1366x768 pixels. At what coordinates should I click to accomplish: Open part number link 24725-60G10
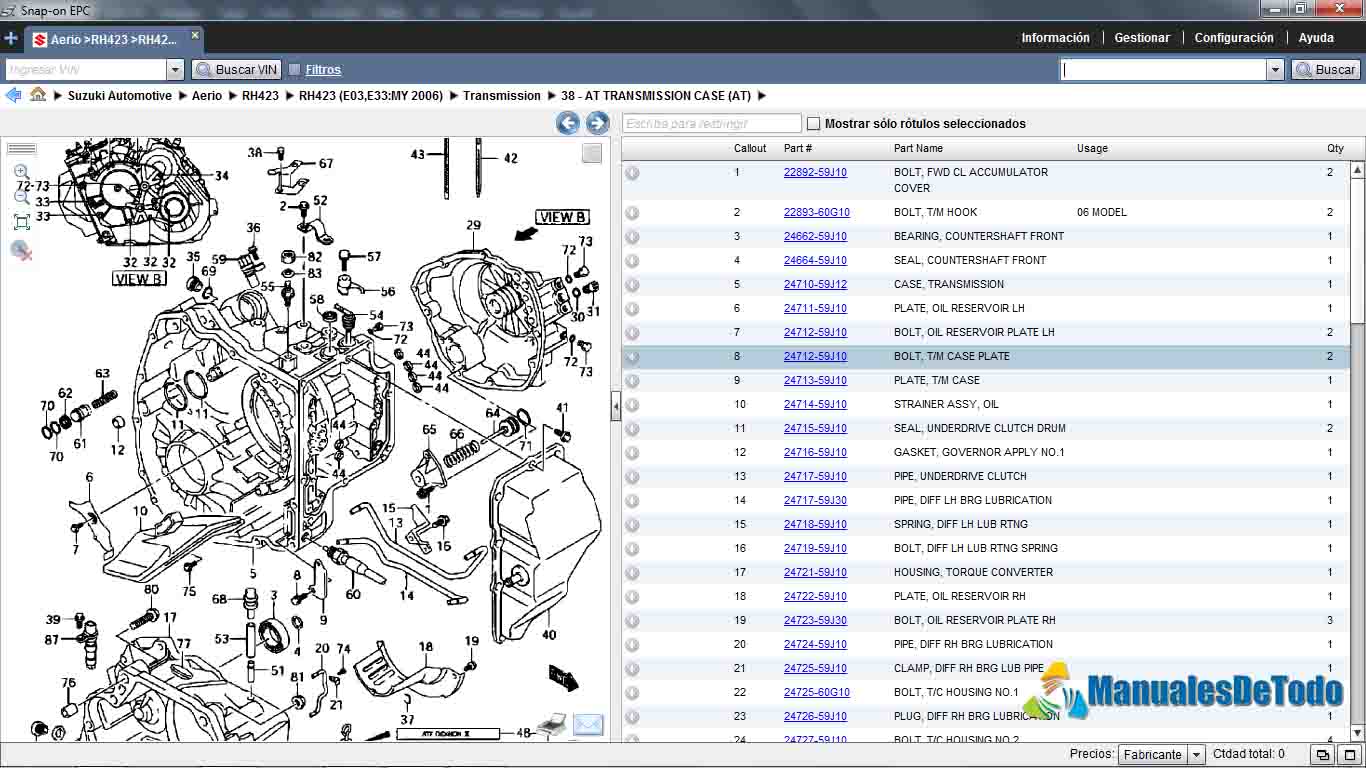click(x=817, y=693)
